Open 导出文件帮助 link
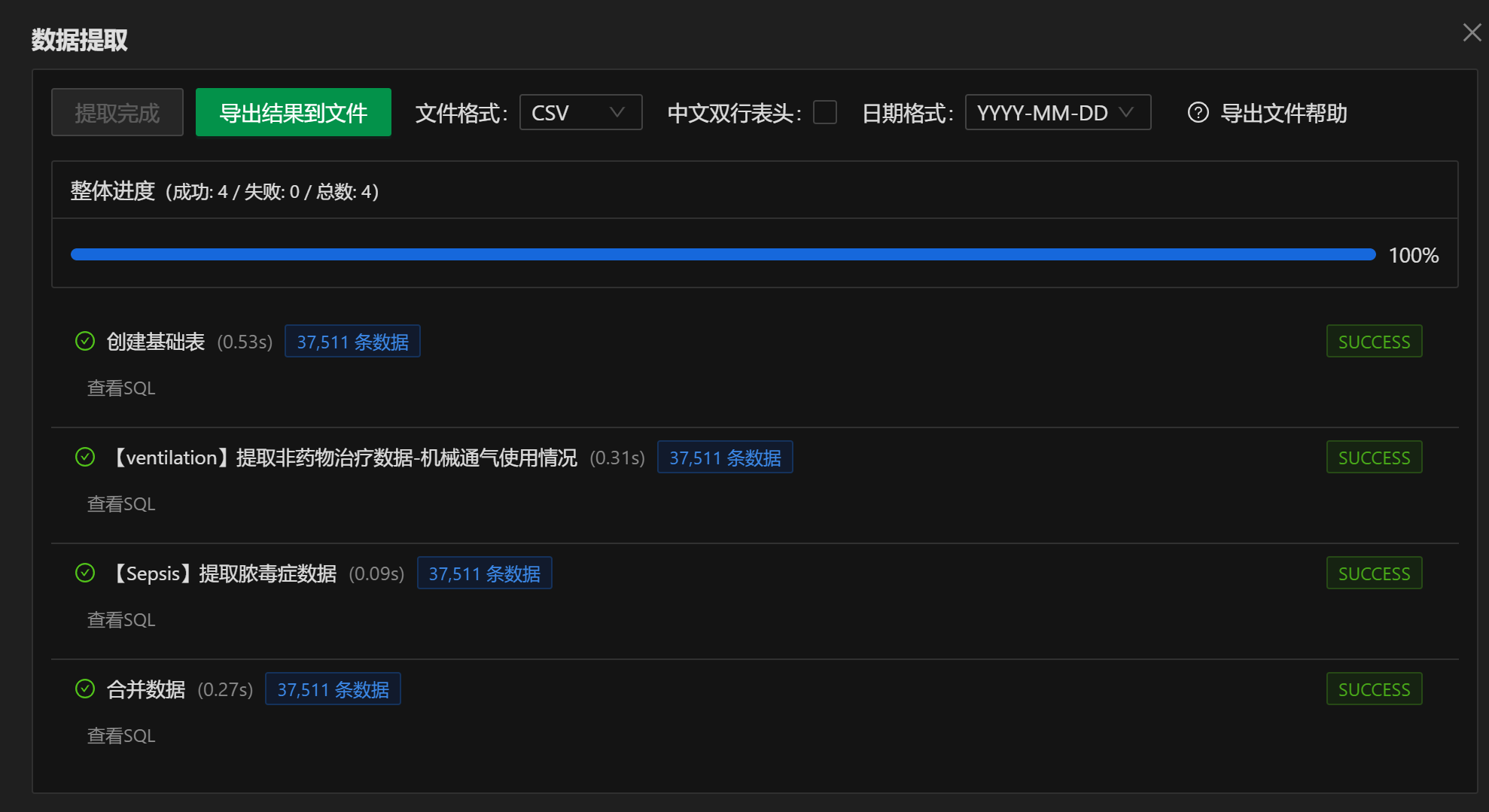 [1283, 113]
